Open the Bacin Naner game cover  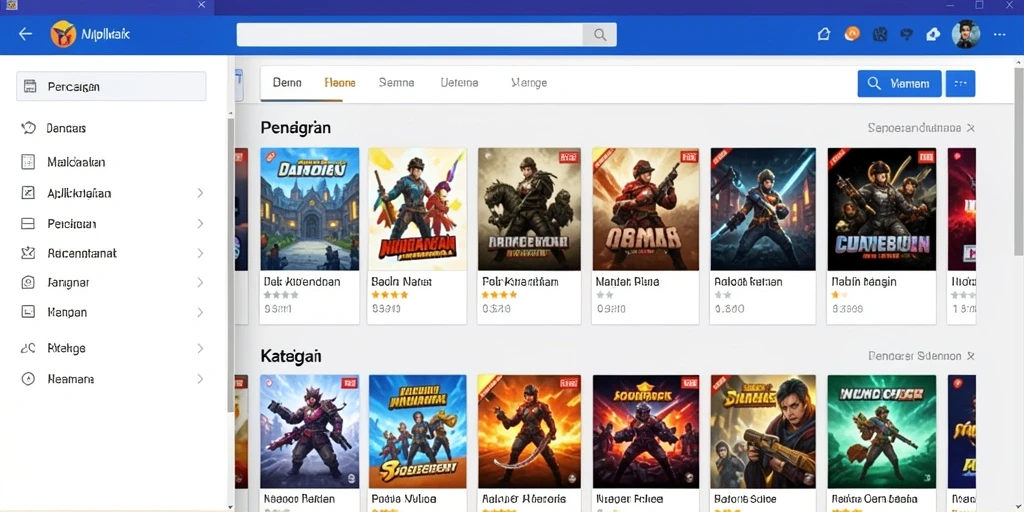(417, 209)
